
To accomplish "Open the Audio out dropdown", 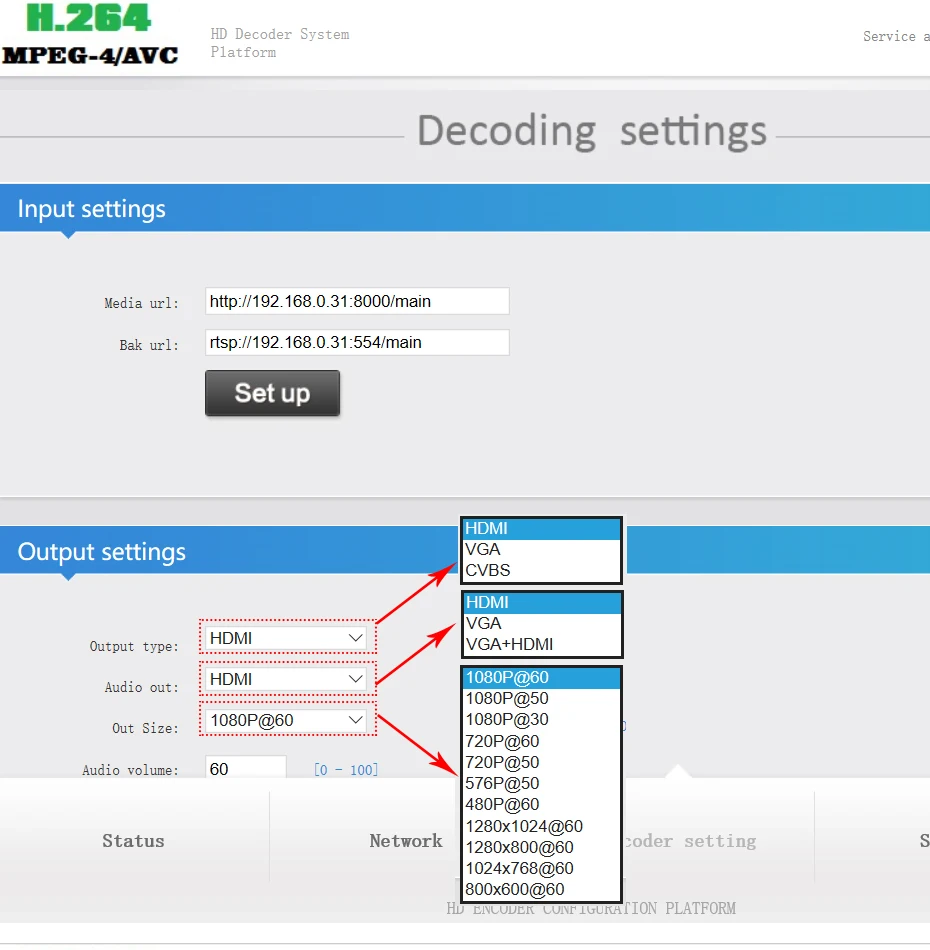I will (285, 679).
